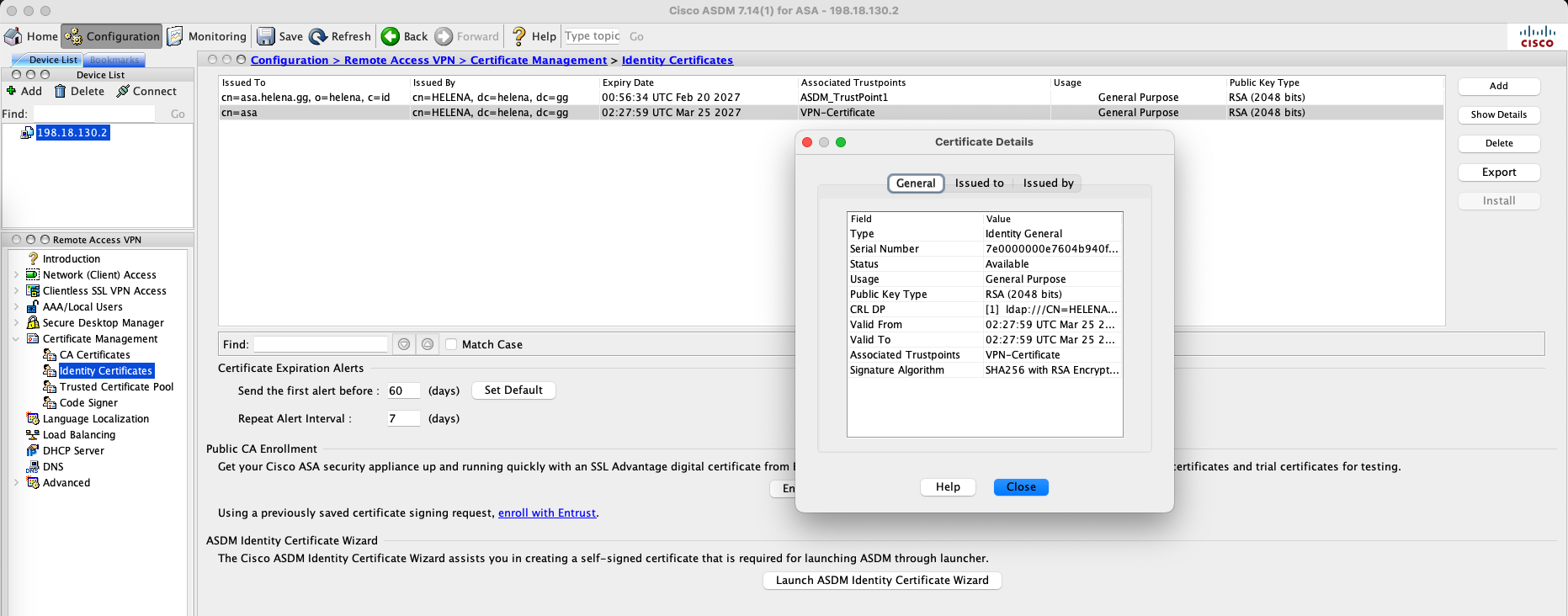Image resolution: width=1568 pixels, height=616 pixels.
Task: Enable the Match Case checkbox
Action: (x=451, y=344)
